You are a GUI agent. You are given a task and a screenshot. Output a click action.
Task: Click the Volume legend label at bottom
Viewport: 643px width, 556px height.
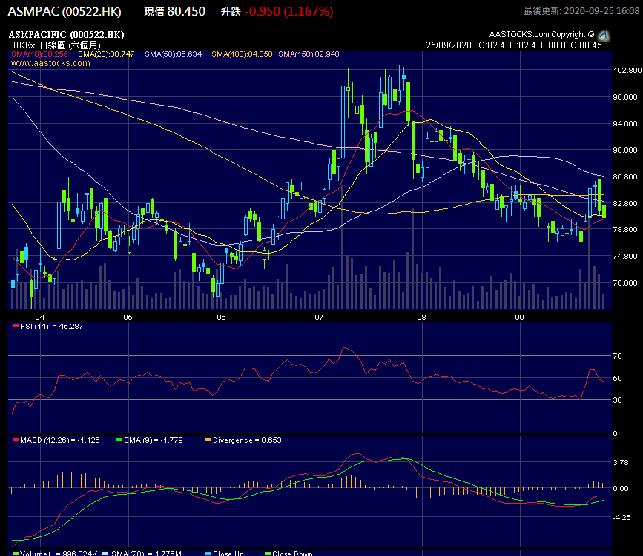click(58, 553)
